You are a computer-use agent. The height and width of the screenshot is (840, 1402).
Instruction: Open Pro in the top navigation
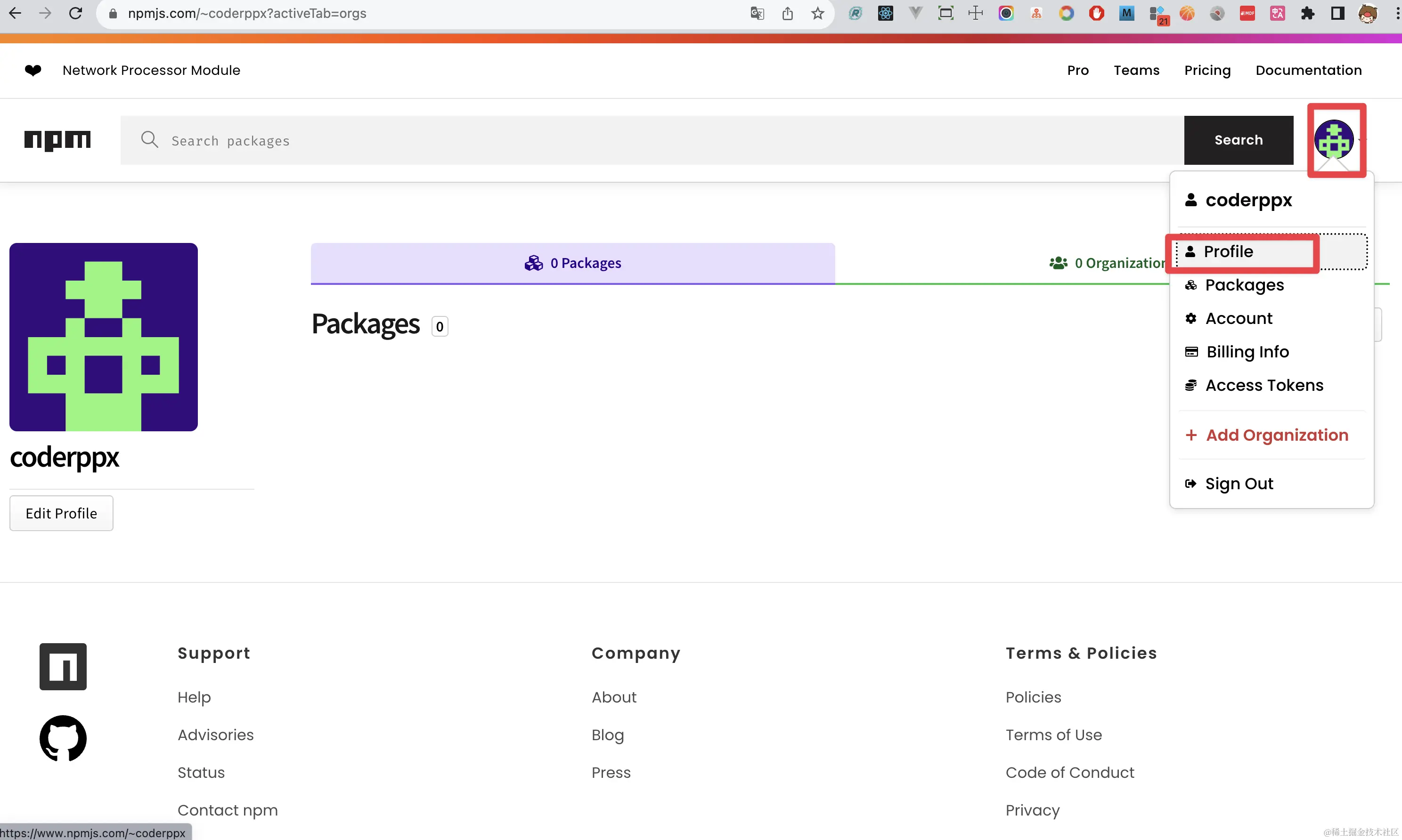(x=1077, y=70)
